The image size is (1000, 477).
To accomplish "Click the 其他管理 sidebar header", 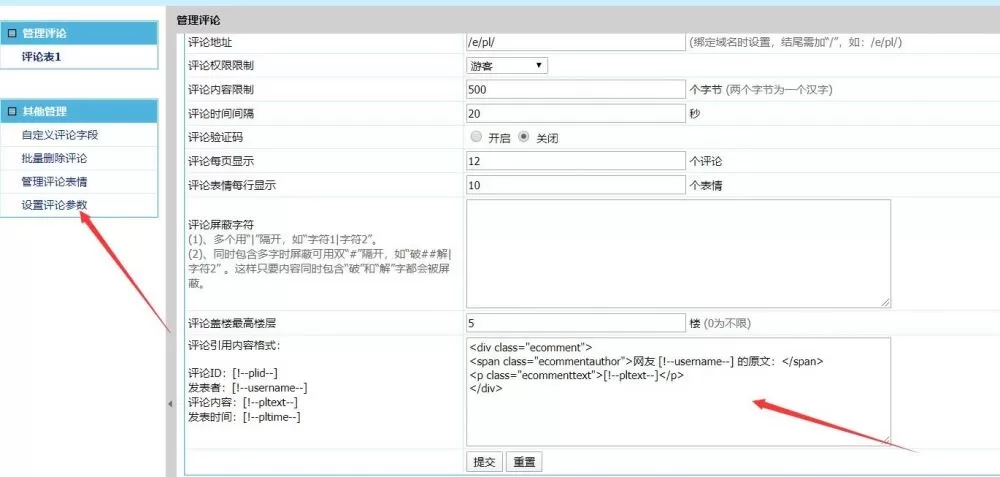I will (x=79, y=112).
